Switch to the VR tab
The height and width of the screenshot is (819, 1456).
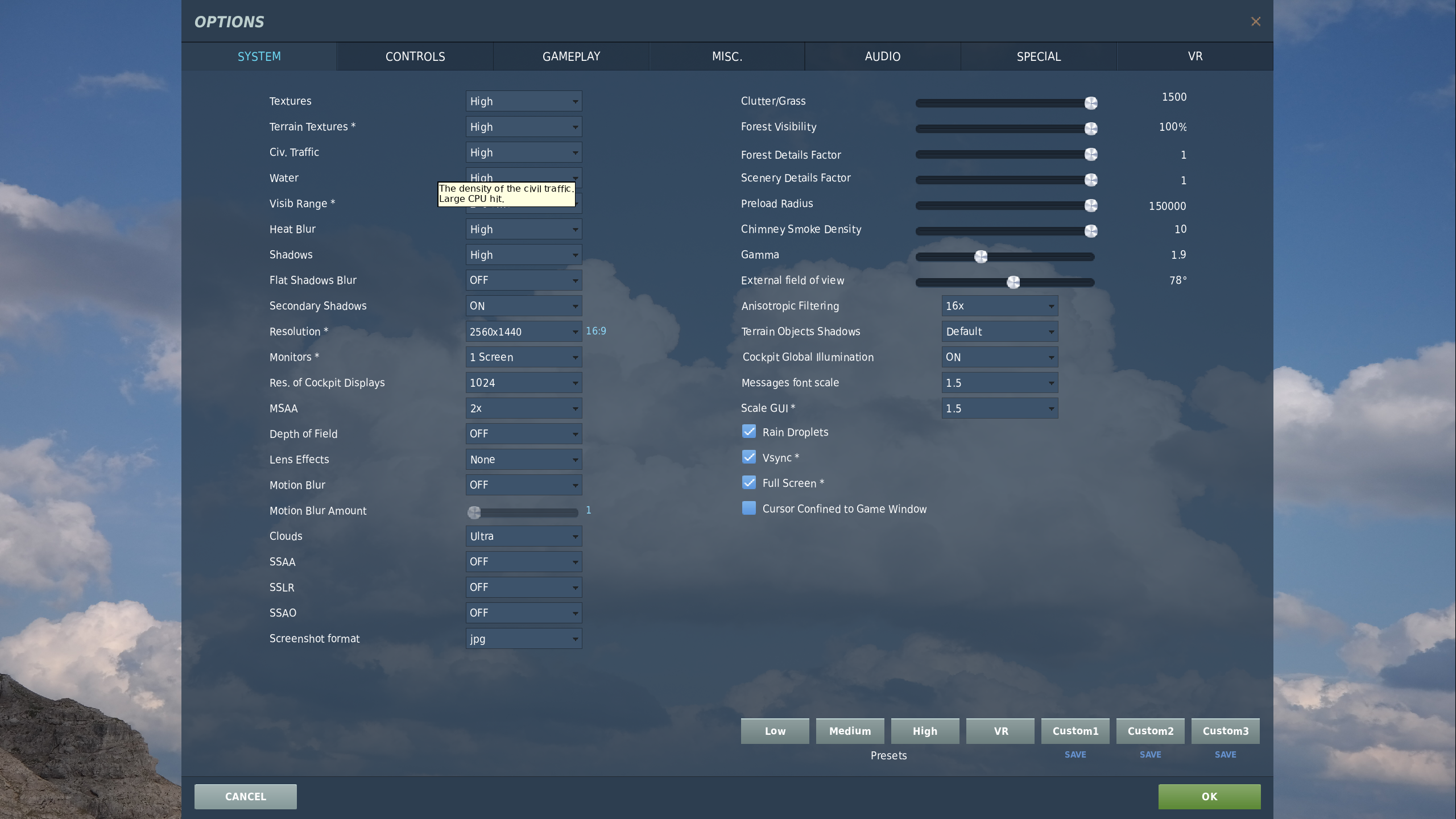coord(1195,56)
